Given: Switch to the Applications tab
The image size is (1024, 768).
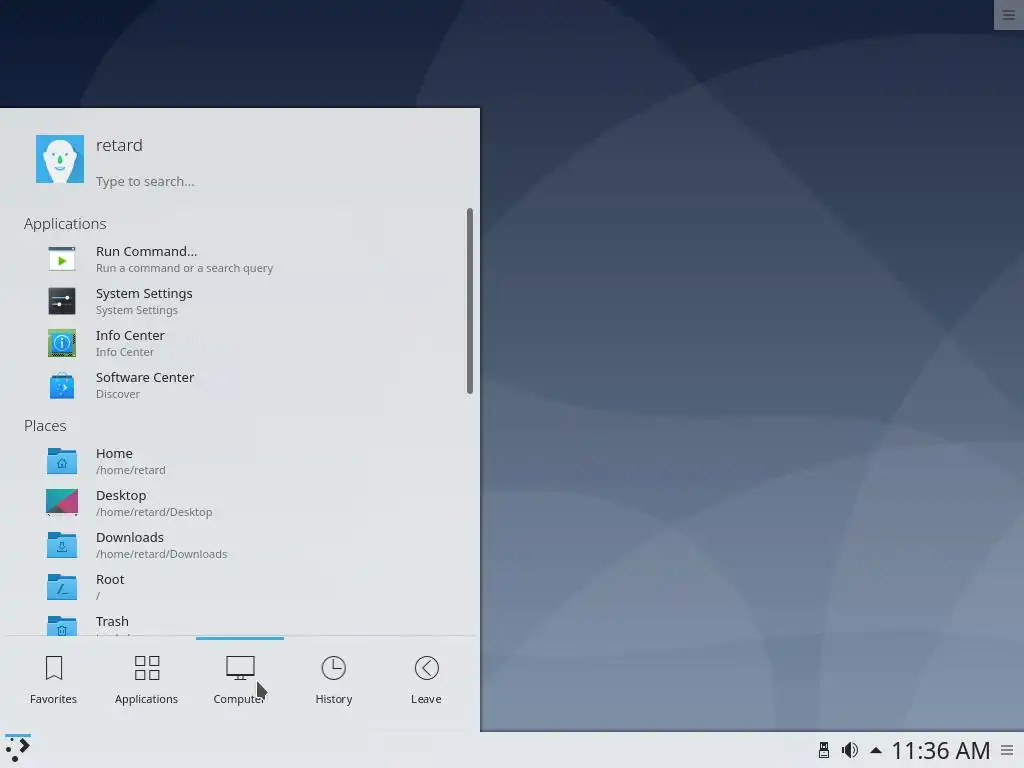Looking at the screenshot, I should [146, 680].
